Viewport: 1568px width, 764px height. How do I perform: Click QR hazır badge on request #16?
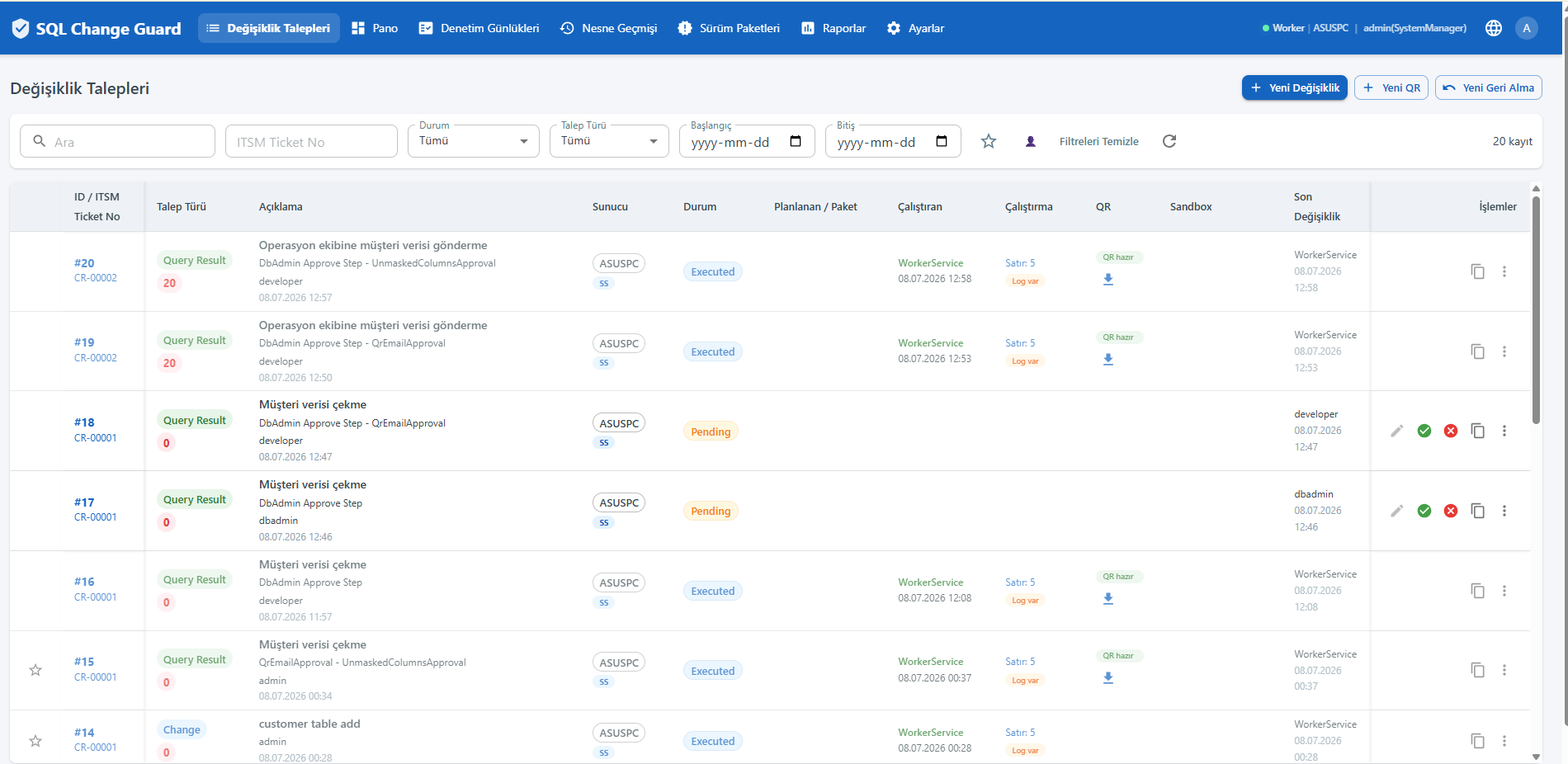[x=1118, y=577]
